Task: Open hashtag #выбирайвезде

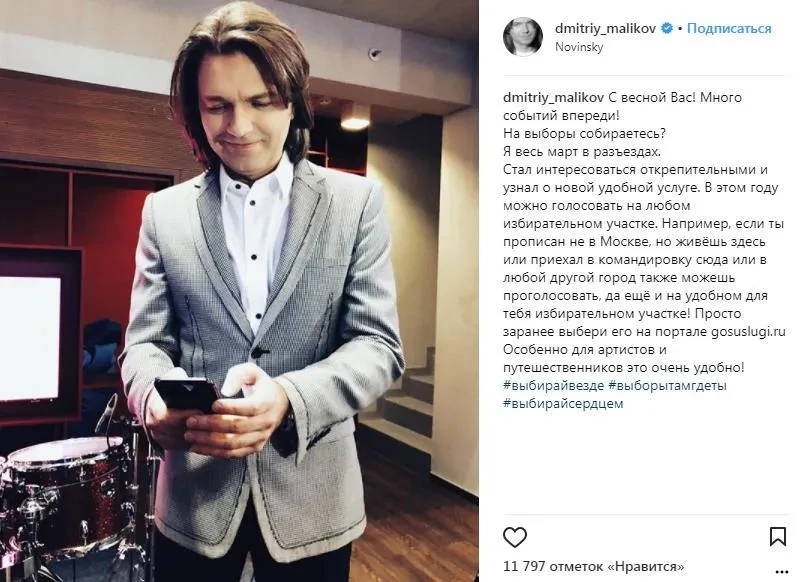Action: point(553,385)
